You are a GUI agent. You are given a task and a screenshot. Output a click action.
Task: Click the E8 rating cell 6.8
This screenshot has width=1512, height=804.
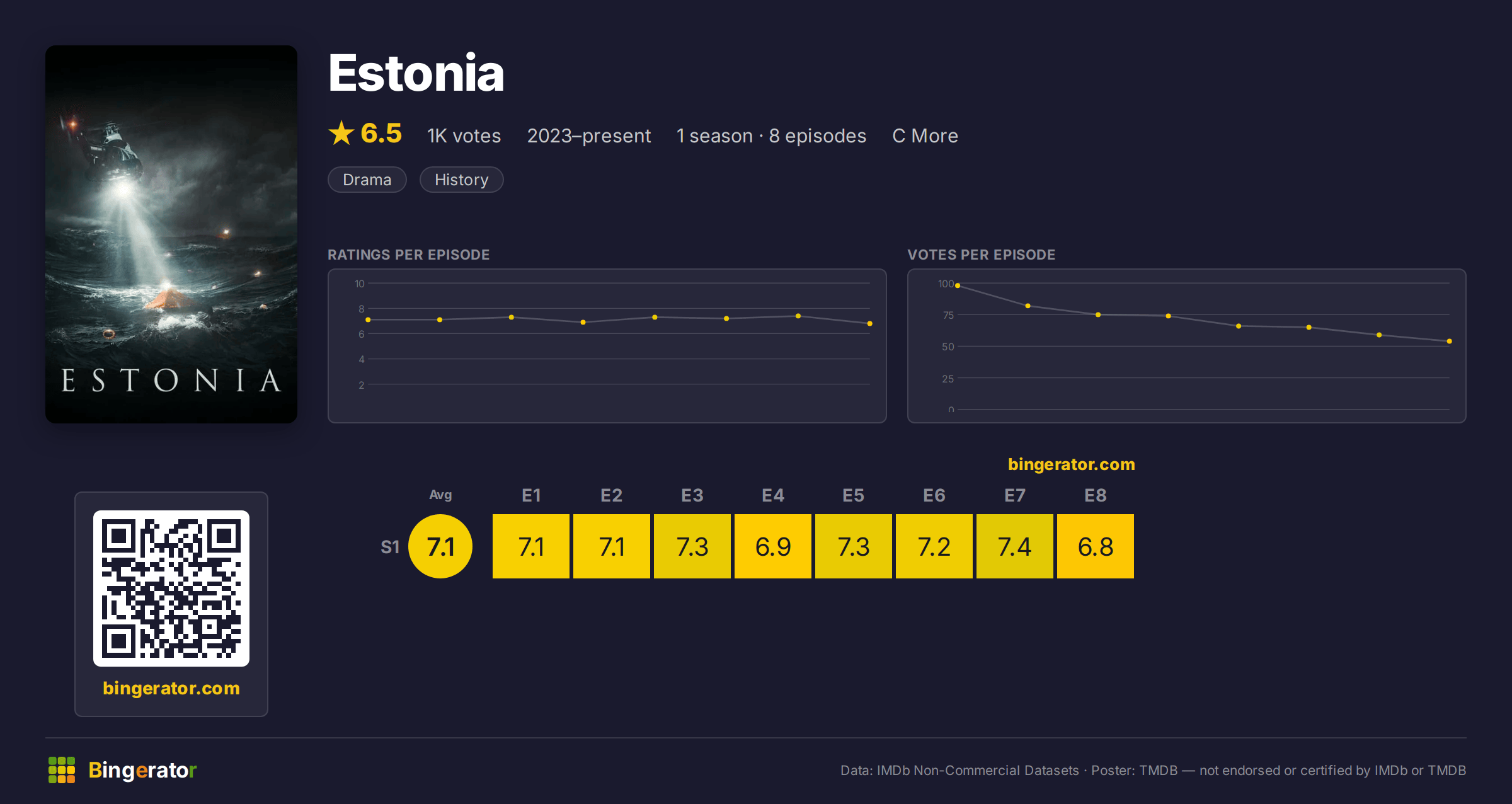[x=1096, y=546]
